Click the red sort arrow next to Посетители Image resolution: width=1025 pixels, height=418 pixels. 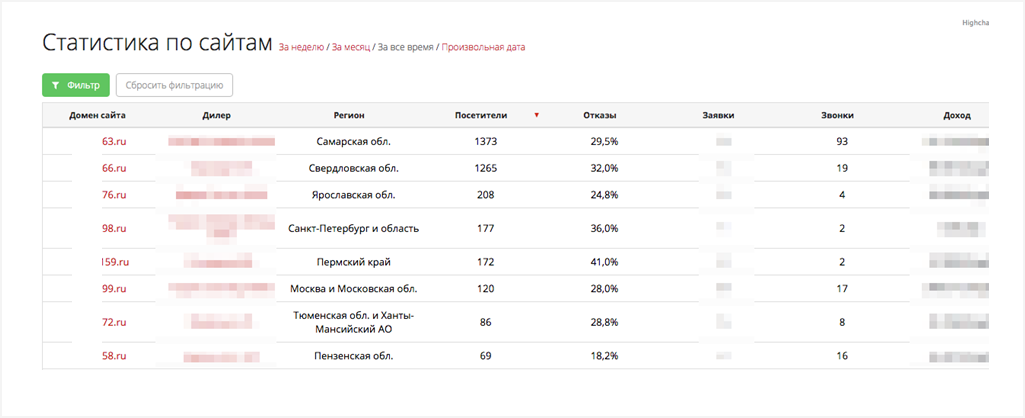[x=536, y=115]
